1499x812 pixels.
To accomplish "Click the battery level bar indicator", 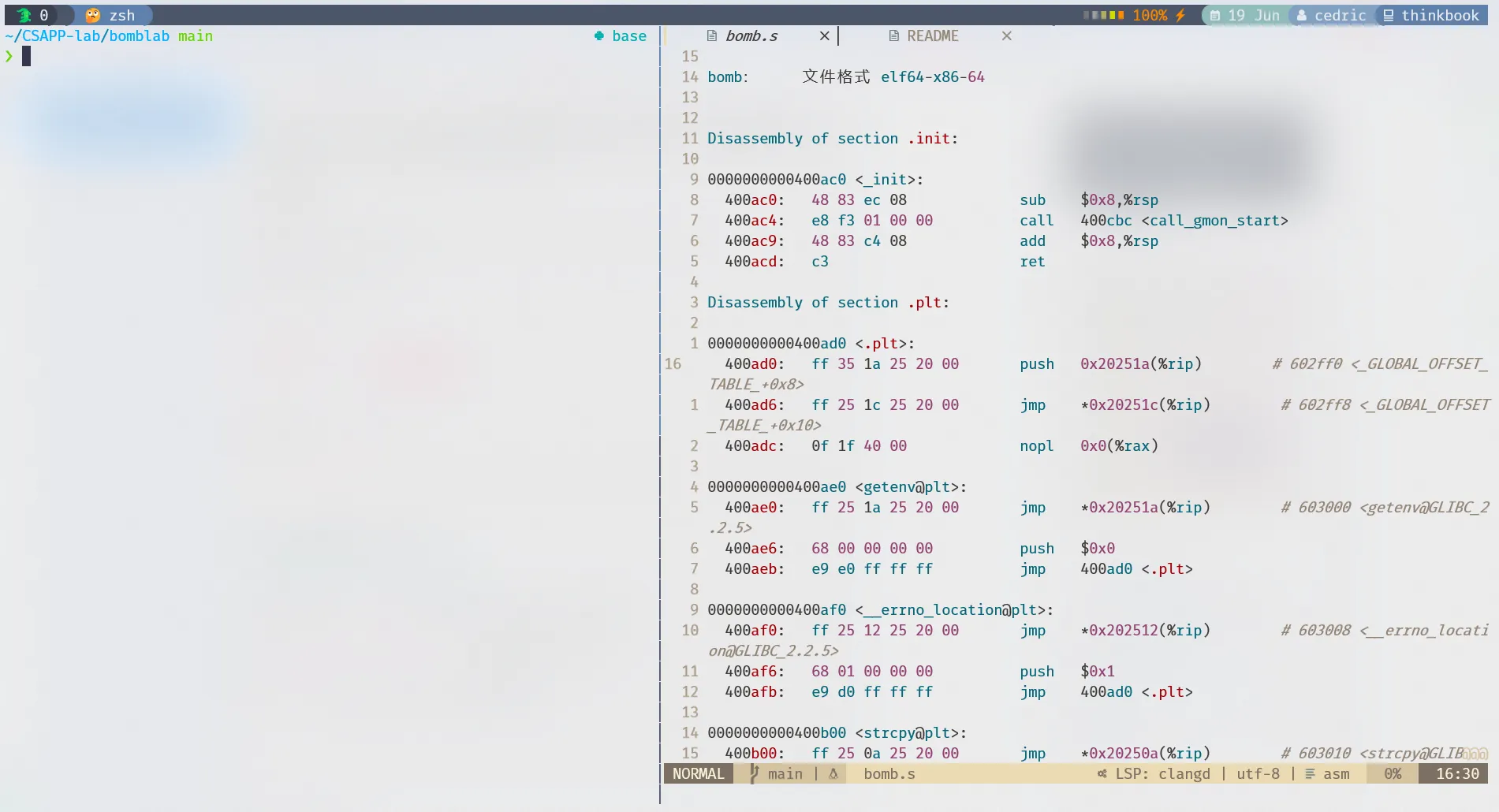I will coord(1103,15).
